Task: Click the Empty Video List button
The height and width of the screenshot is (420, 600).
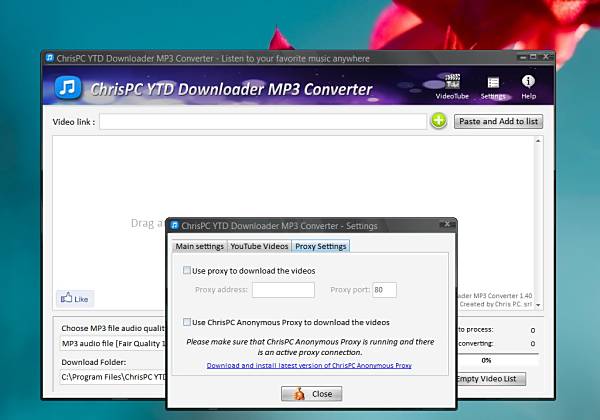Action: pos(491,379)
